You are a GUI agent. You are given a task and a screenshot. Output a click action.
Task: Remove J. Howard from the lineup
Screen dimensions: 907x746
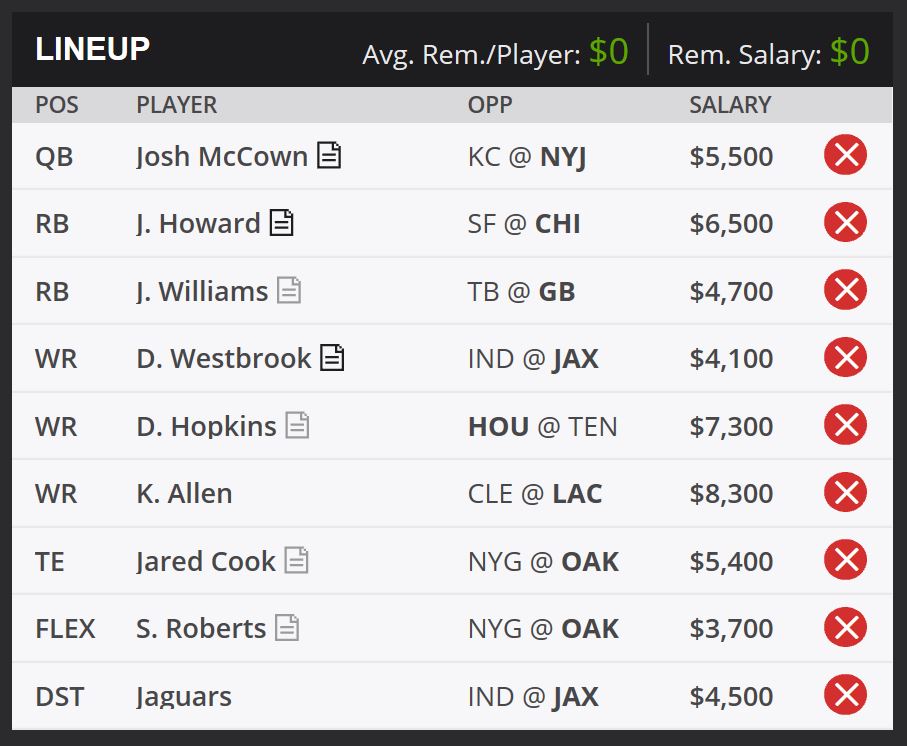pos(845,222)
